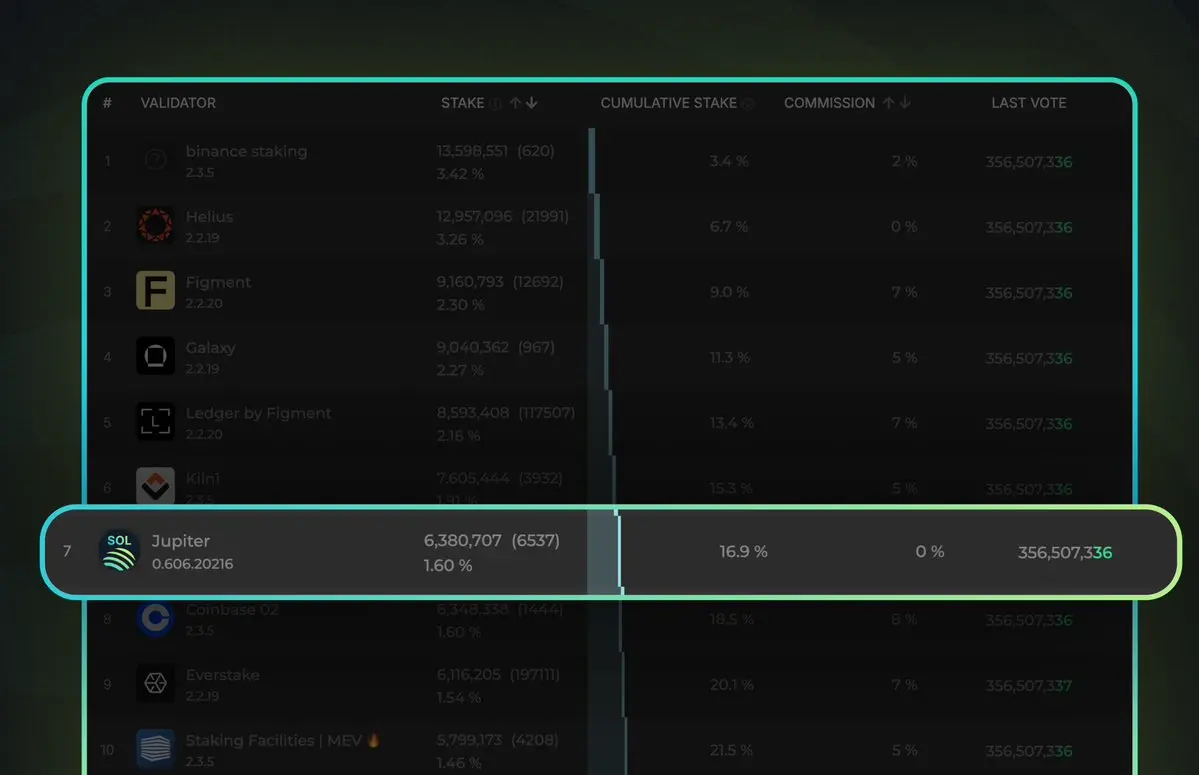Click the CUMULATIVE STAKE column header
The width and height of the screenshot is (1199, 775).
668,102
